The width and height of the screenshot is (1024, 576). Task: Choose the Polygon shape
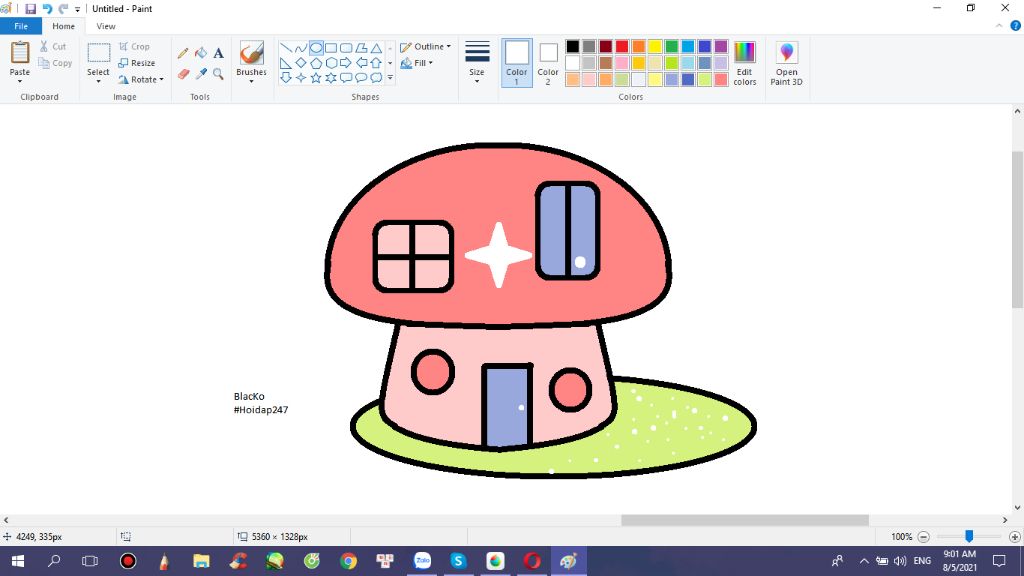coord(361,48)
